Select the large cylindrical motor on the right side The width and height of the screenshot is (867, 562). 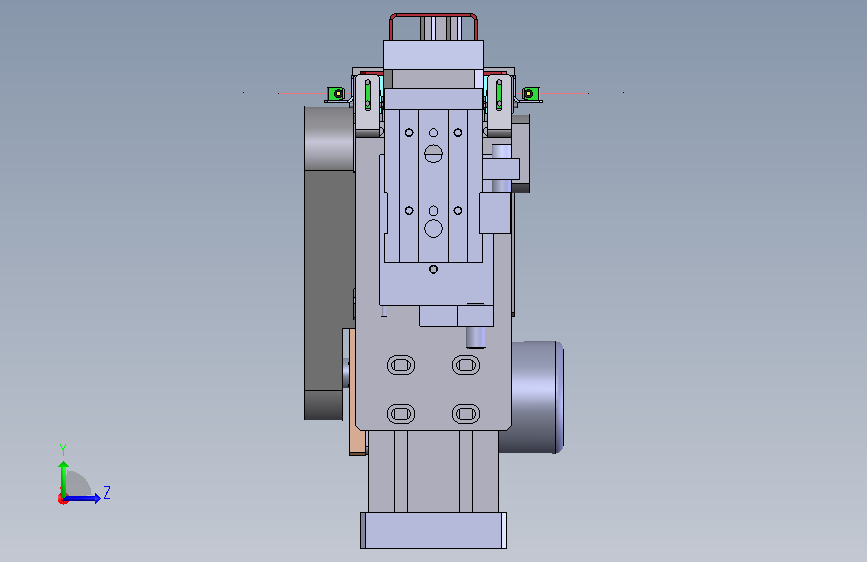point(534,397)
